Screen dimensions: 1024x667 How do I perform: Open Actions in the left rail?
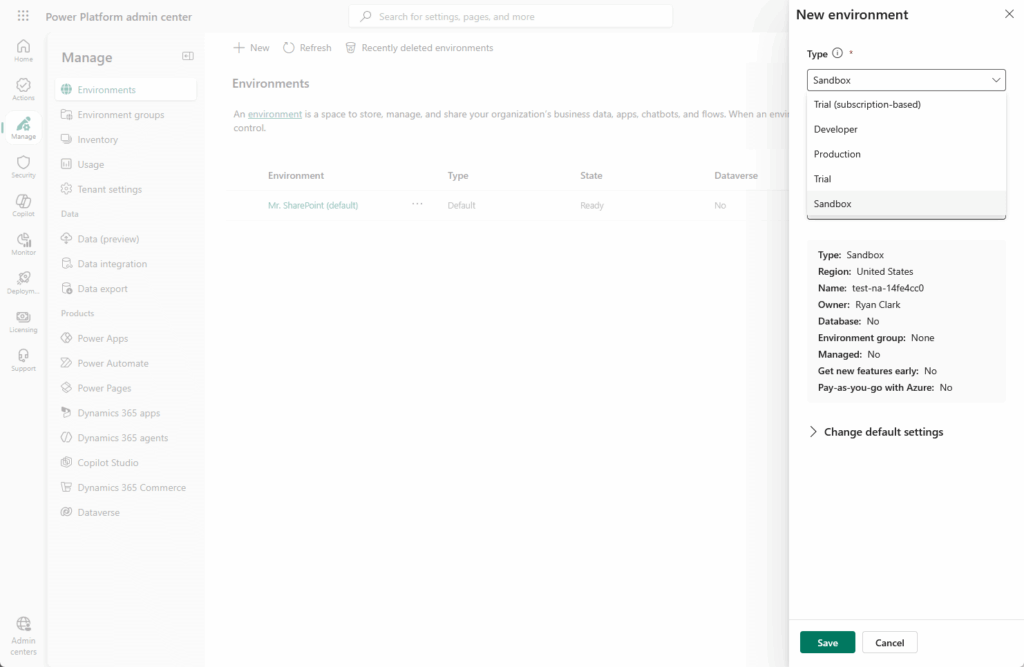(x=24, y=89)
